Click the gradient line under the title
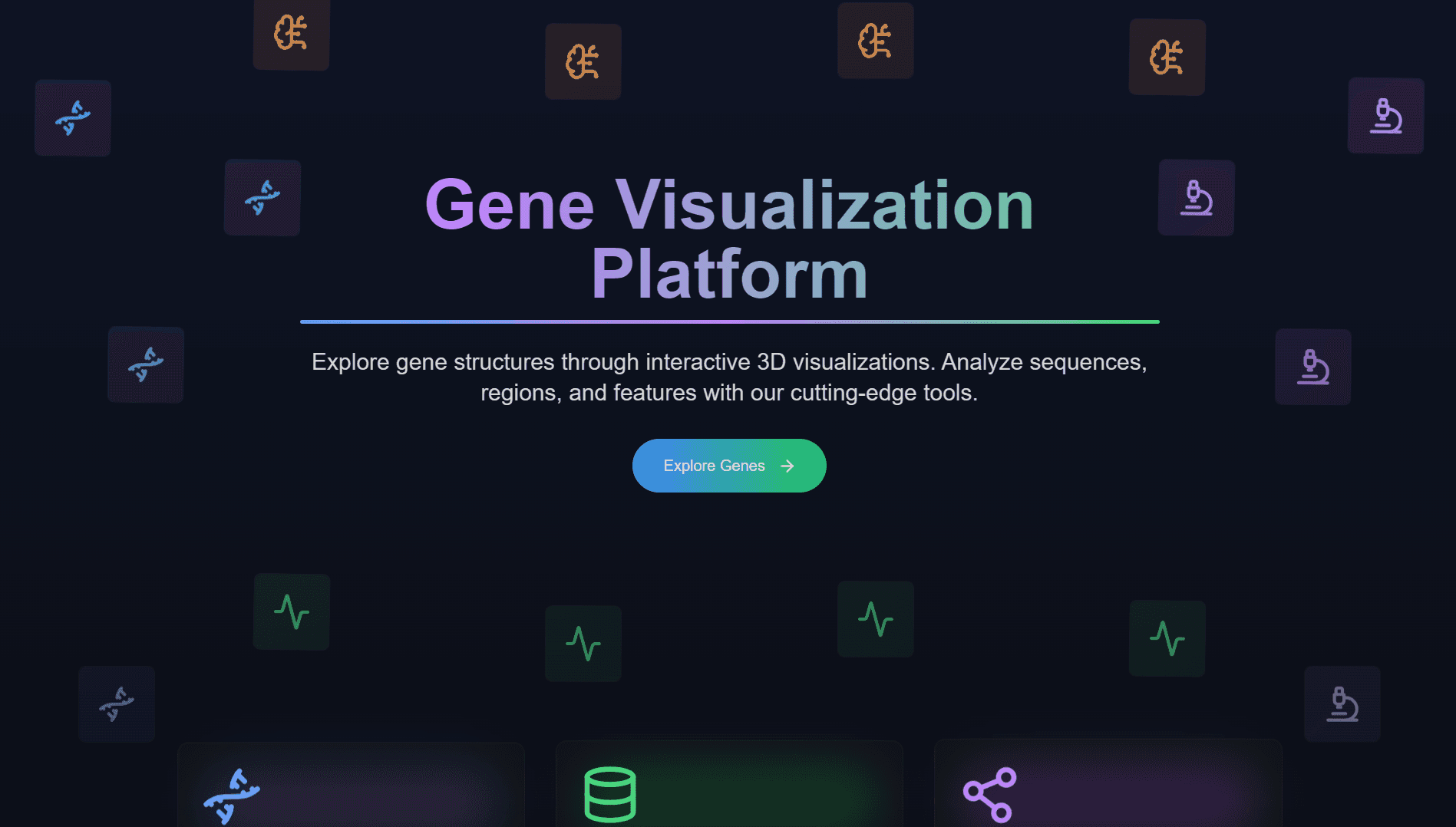The image size is (1456, 827). point(728,321)
